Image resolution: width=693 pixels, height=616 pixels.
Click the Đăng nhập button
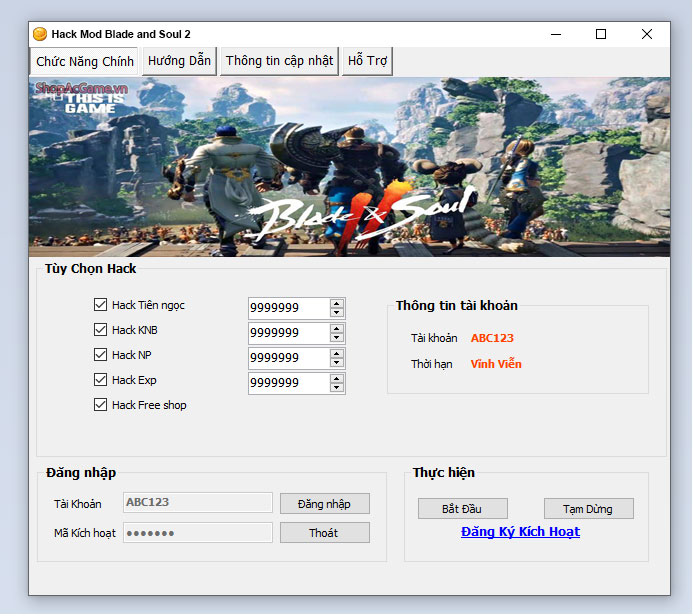tap(324, 504)
